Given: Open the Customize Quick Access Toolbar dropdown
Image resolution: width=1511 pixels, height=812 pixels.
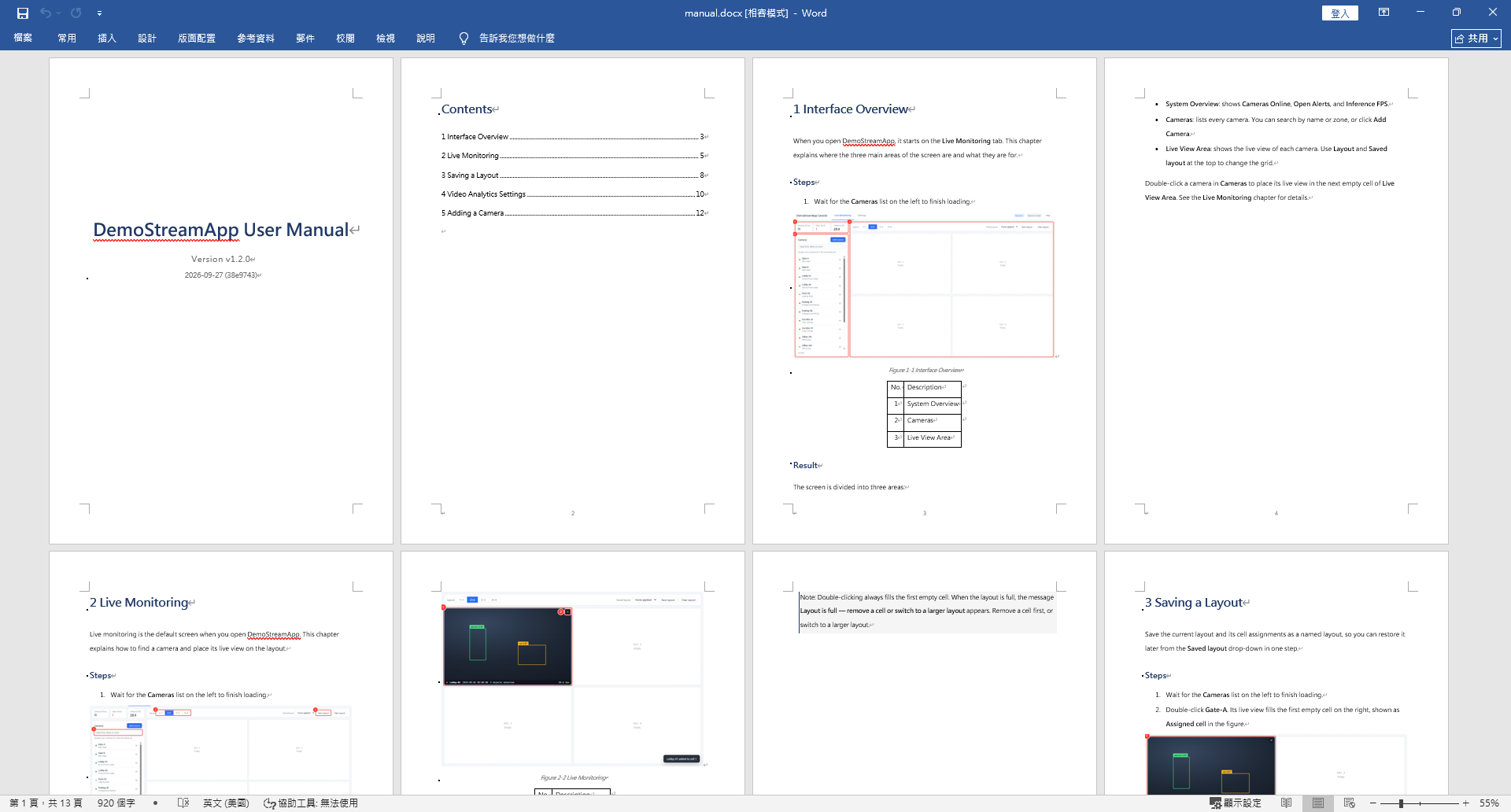Looking at the screenshot, I should (99, 13).
